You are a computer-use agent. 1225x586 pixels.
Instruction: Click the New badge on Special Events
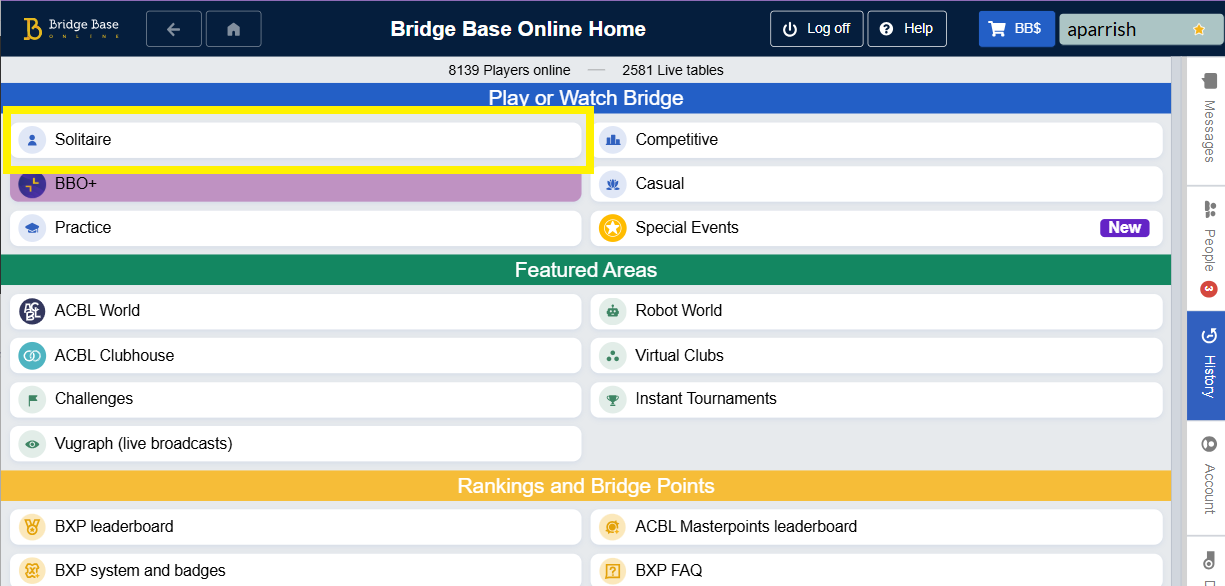tap(1125, 228)
